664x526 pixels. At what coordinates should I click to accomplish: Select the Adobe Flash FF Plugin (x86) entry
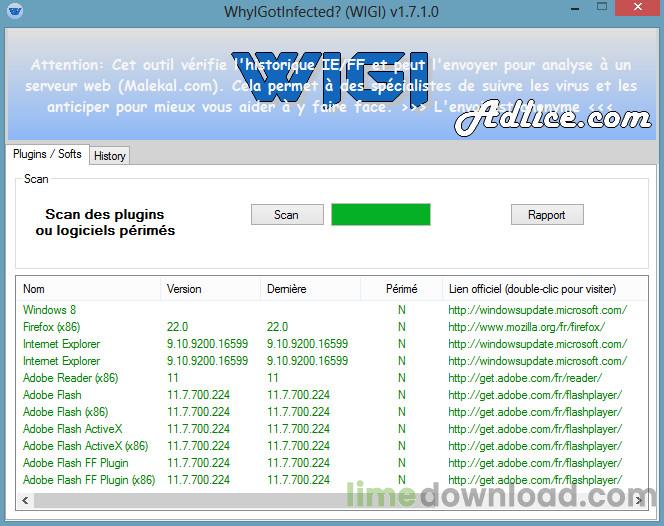click(89, 480)
